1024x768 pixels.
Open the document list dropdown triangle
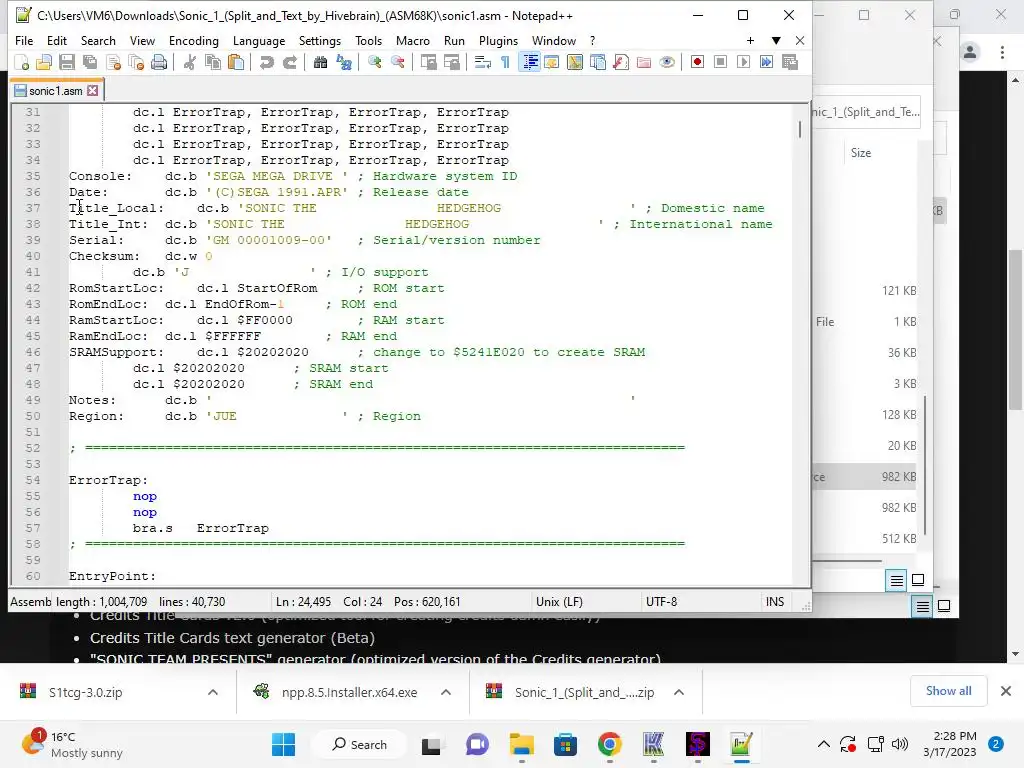776,40
